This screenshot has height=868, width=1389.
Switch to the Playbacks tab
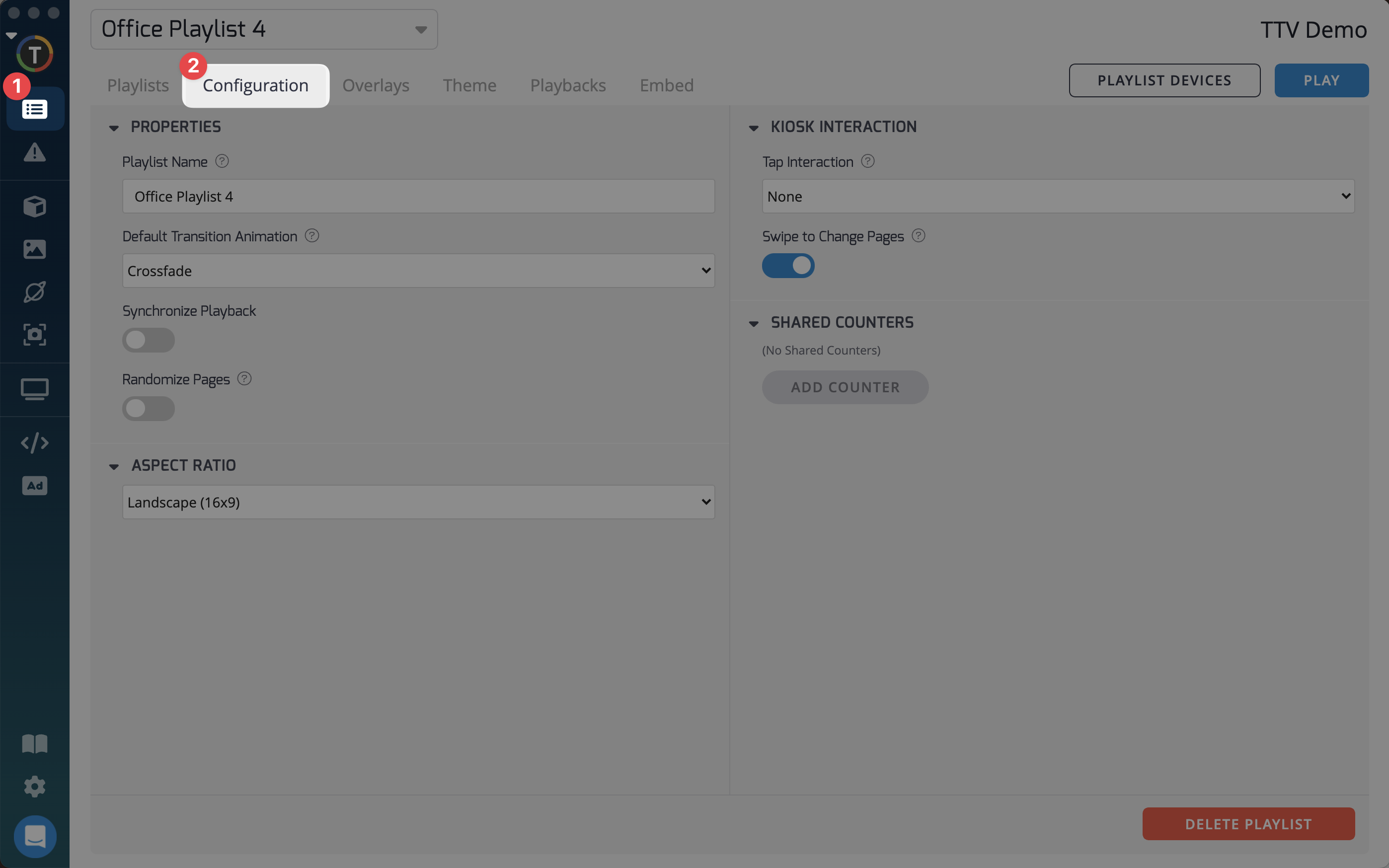click(567, 85)
